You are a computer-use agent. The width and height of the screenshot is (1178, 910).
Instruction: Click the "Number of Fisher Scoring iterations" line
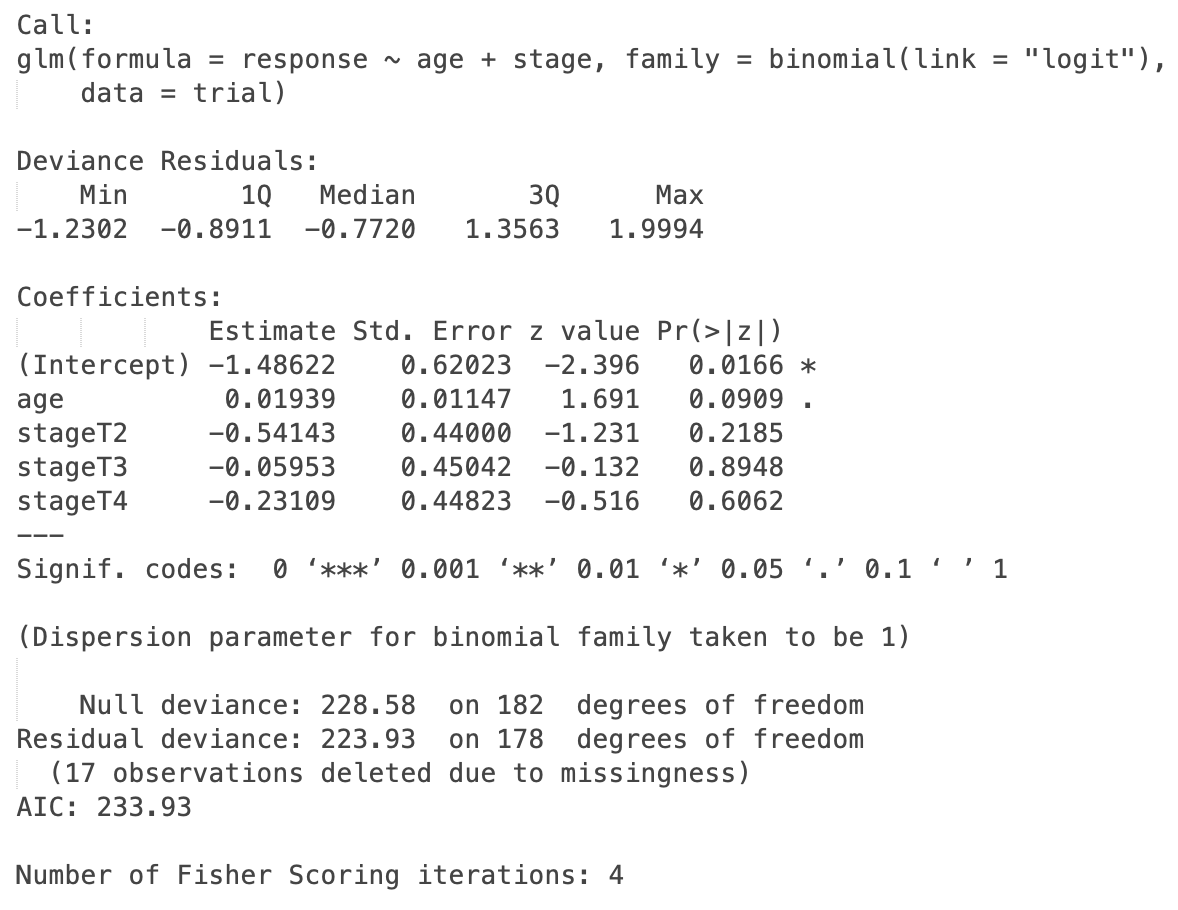coord(319,875)
